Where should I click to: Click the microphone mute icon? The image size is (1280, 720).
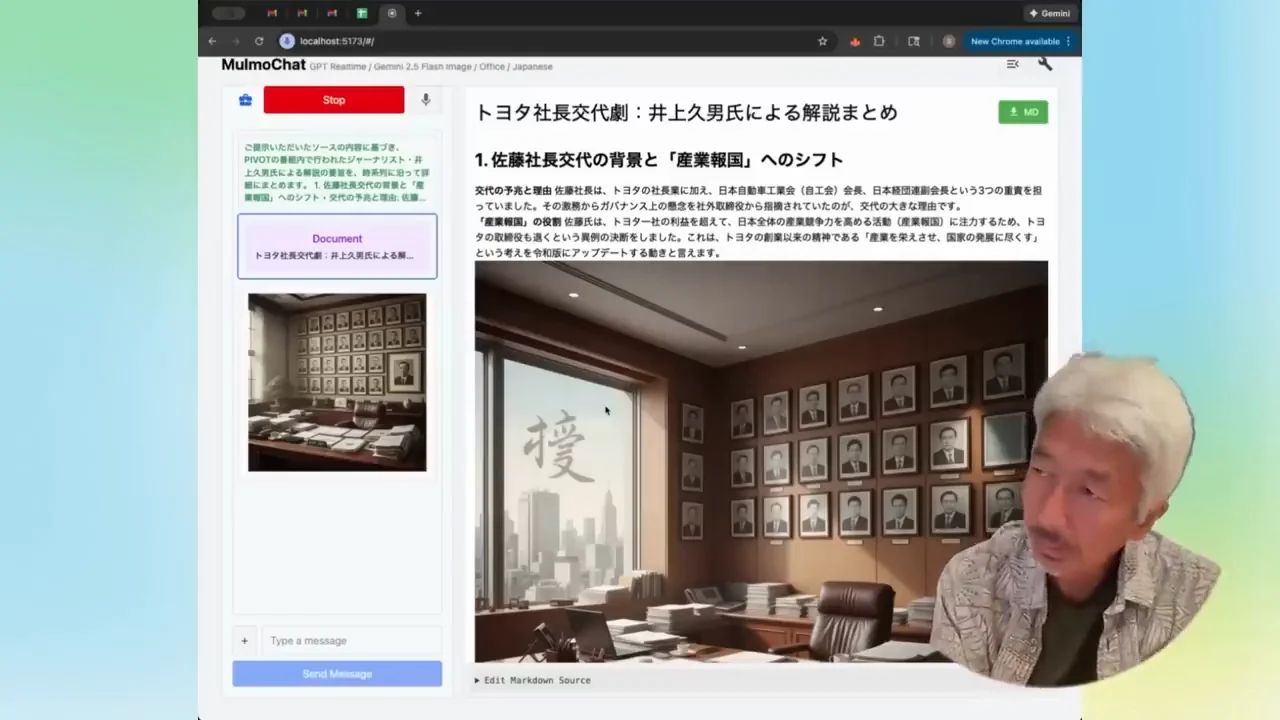tap(425, 100)
